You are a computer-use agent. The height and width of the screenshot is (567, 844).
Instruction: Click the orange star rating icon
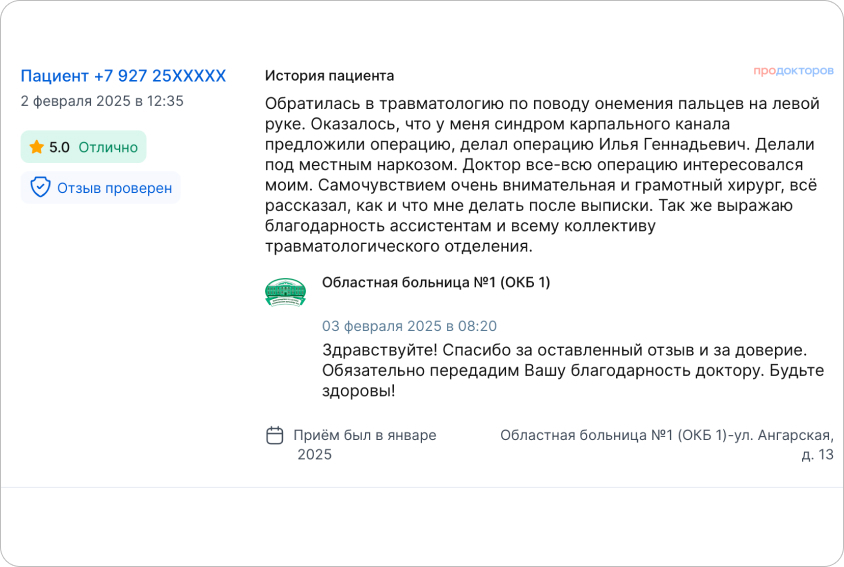37,147
